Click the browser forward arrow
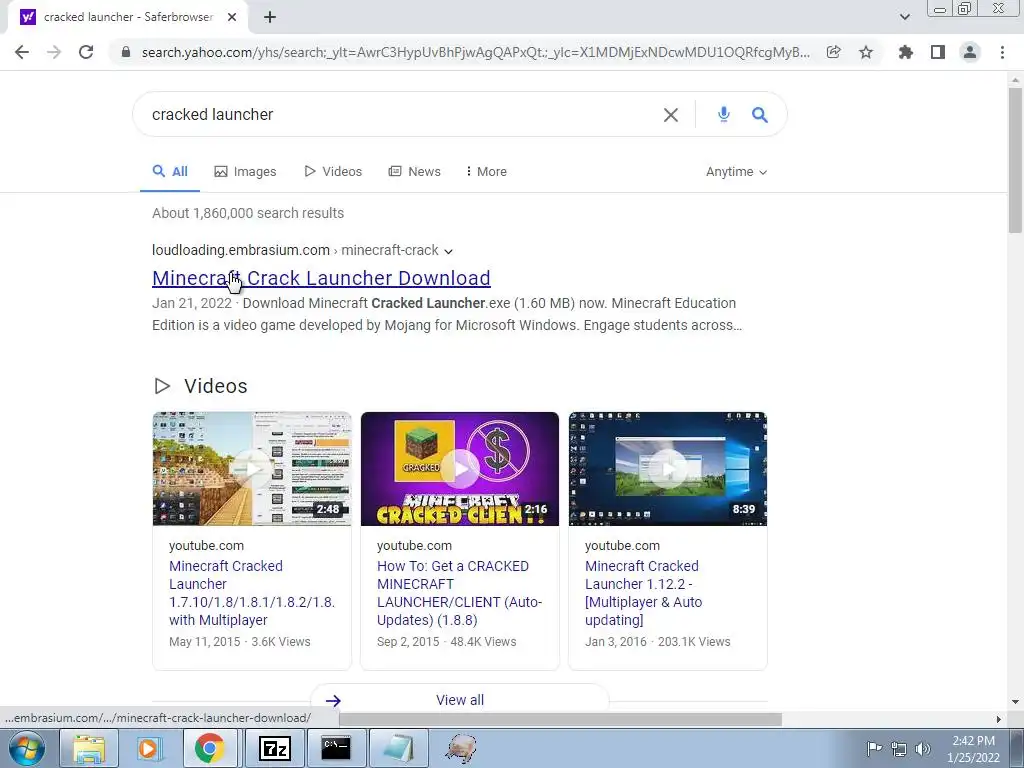Screen dimensions: 1024x768 coord(54,52)
